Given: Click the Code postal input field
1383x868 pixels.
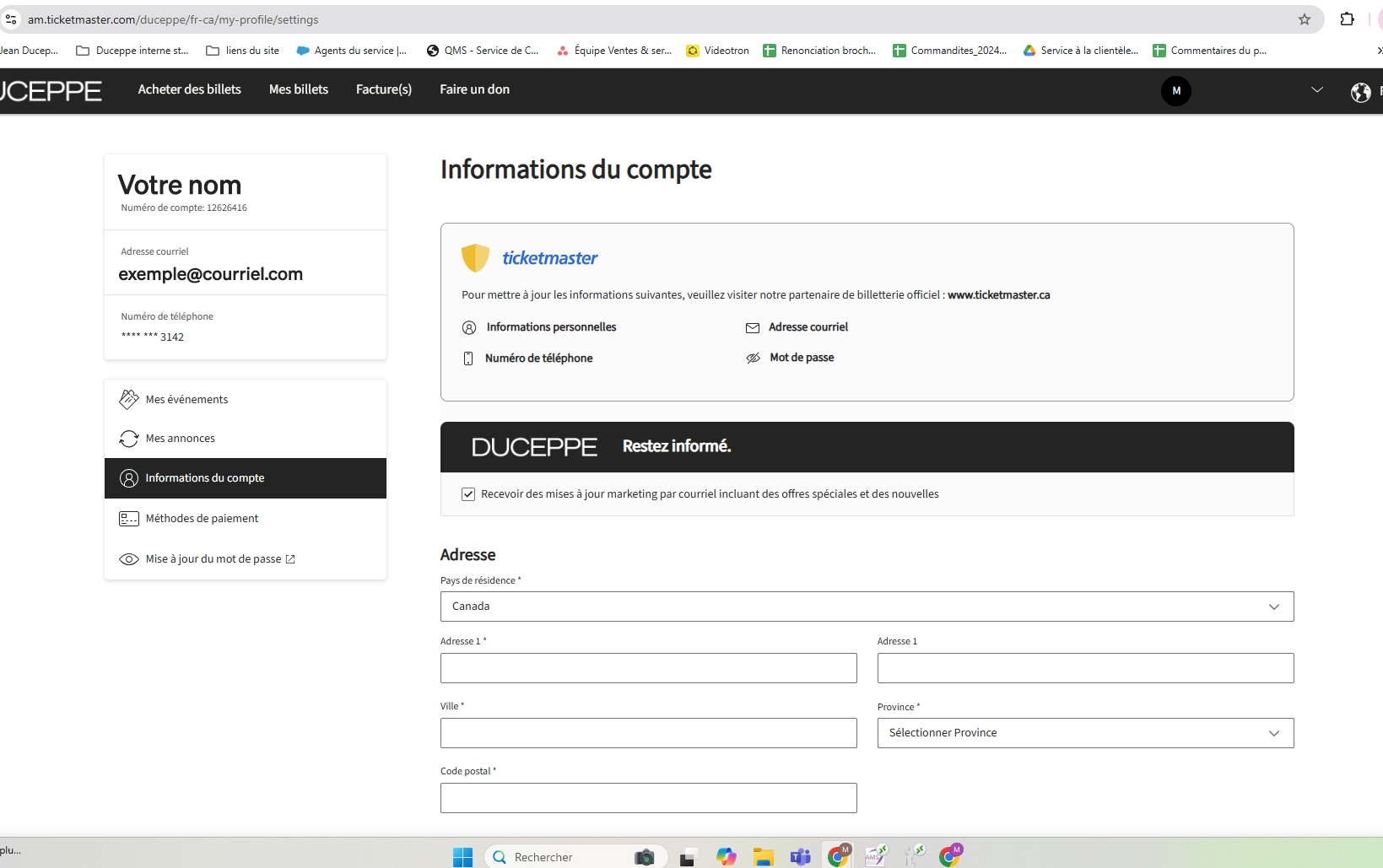Looking at the screenshot, I should 648,798.
